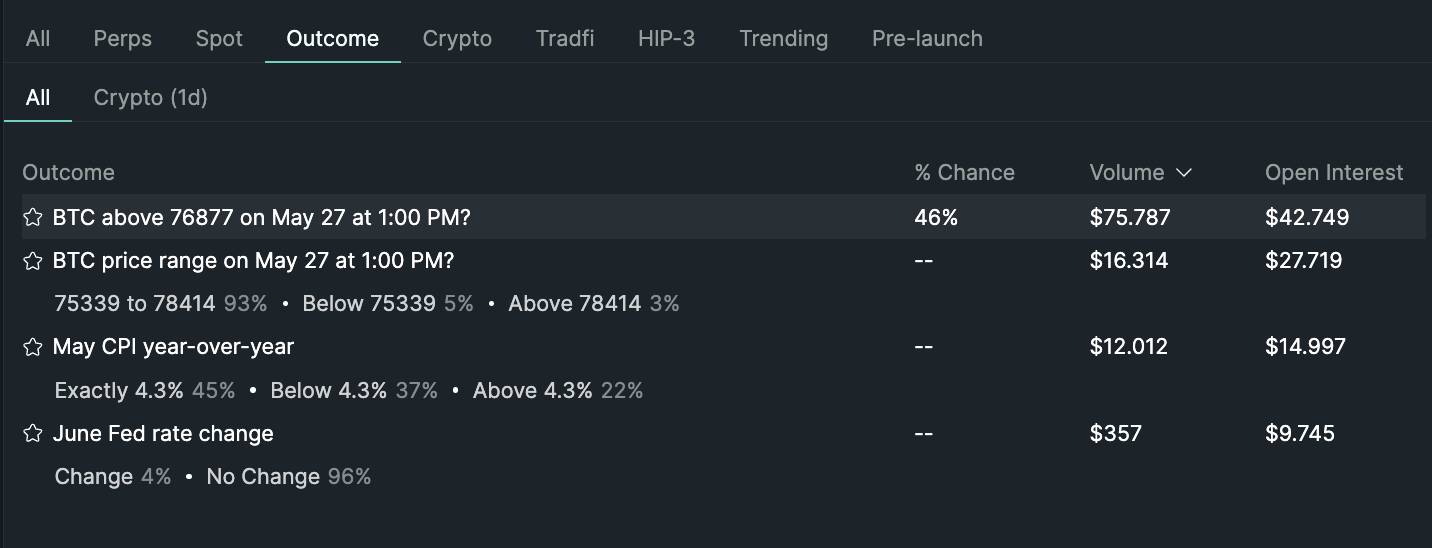Filter by Crypto (1d) sub-tab
1432x548 pixels.
[x=150, y=97]
